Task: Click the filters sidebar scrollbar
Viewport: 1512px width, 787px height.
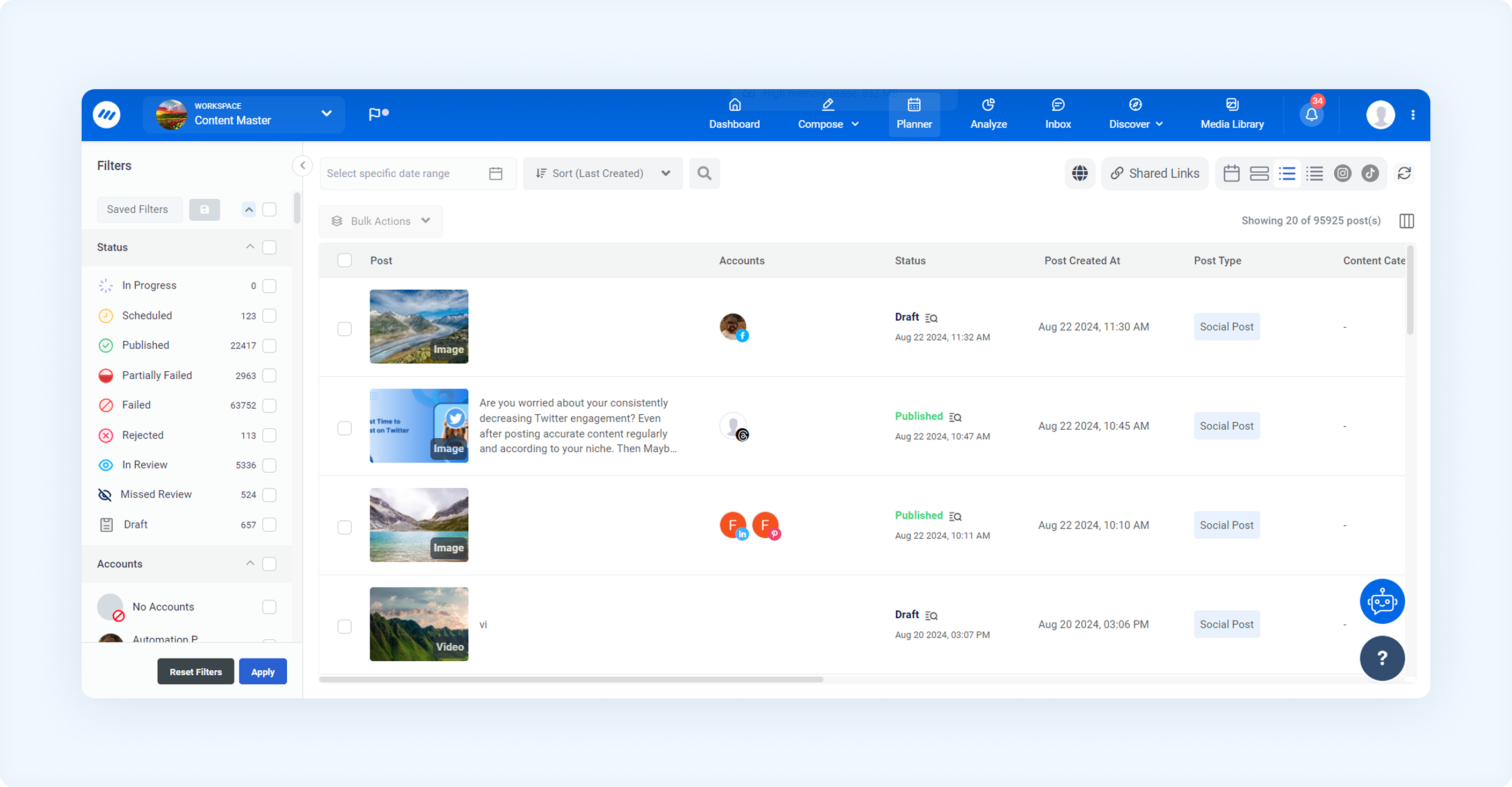Action: (x=297, y=207)
